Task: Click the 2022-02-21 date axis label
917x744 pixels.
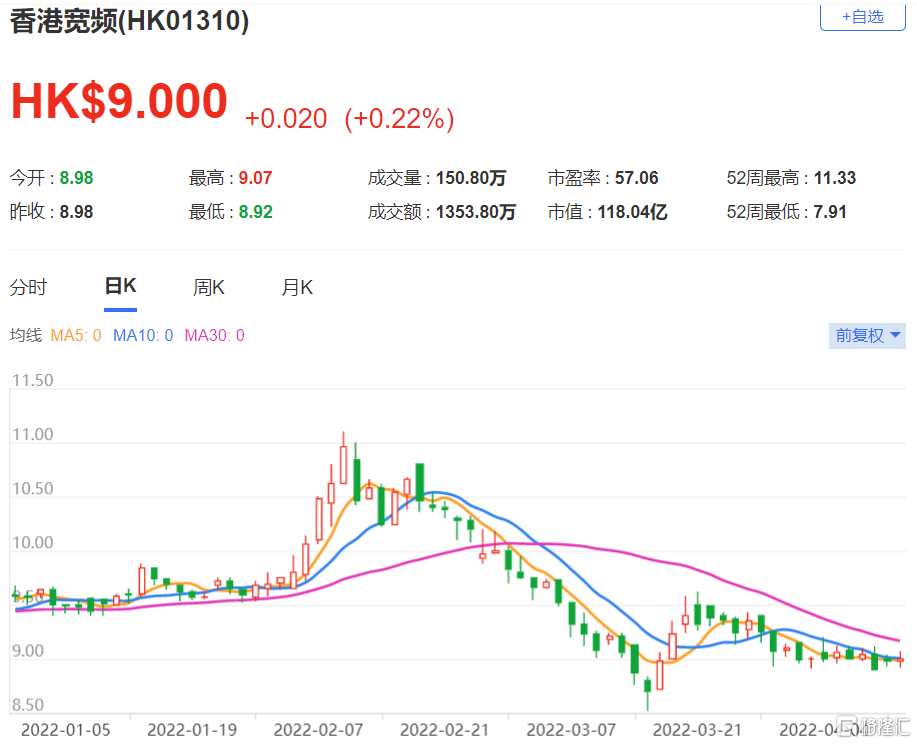Action: click(x=444, y=730)
